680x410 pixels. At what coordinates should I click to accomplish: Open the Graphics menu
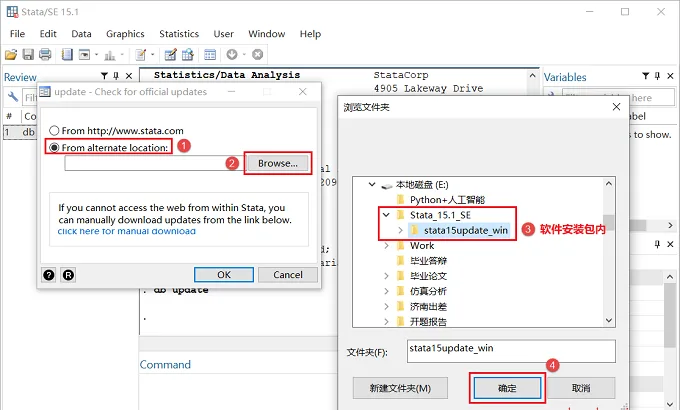coord(125,34)
